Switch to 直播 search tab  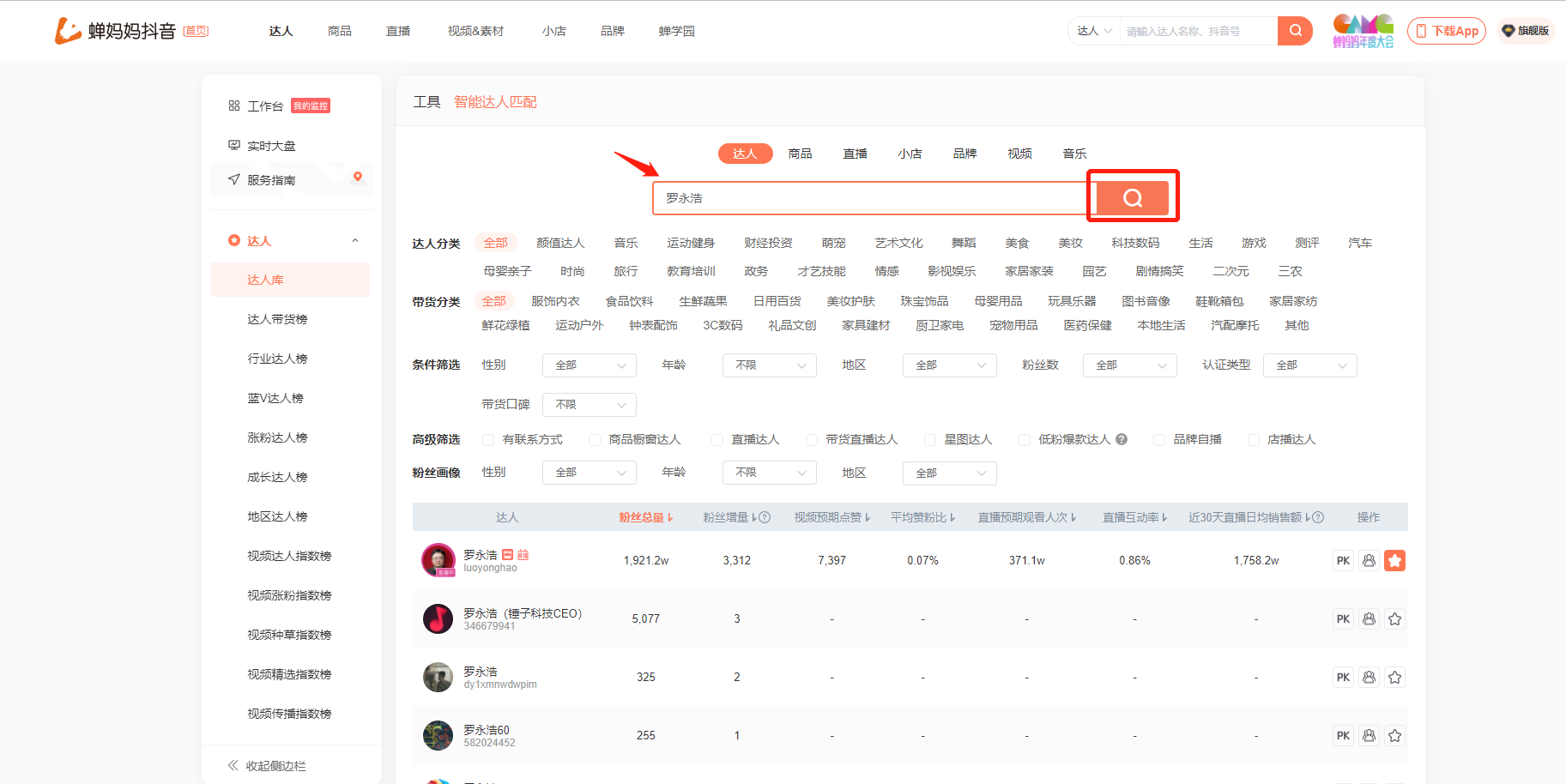855,154
